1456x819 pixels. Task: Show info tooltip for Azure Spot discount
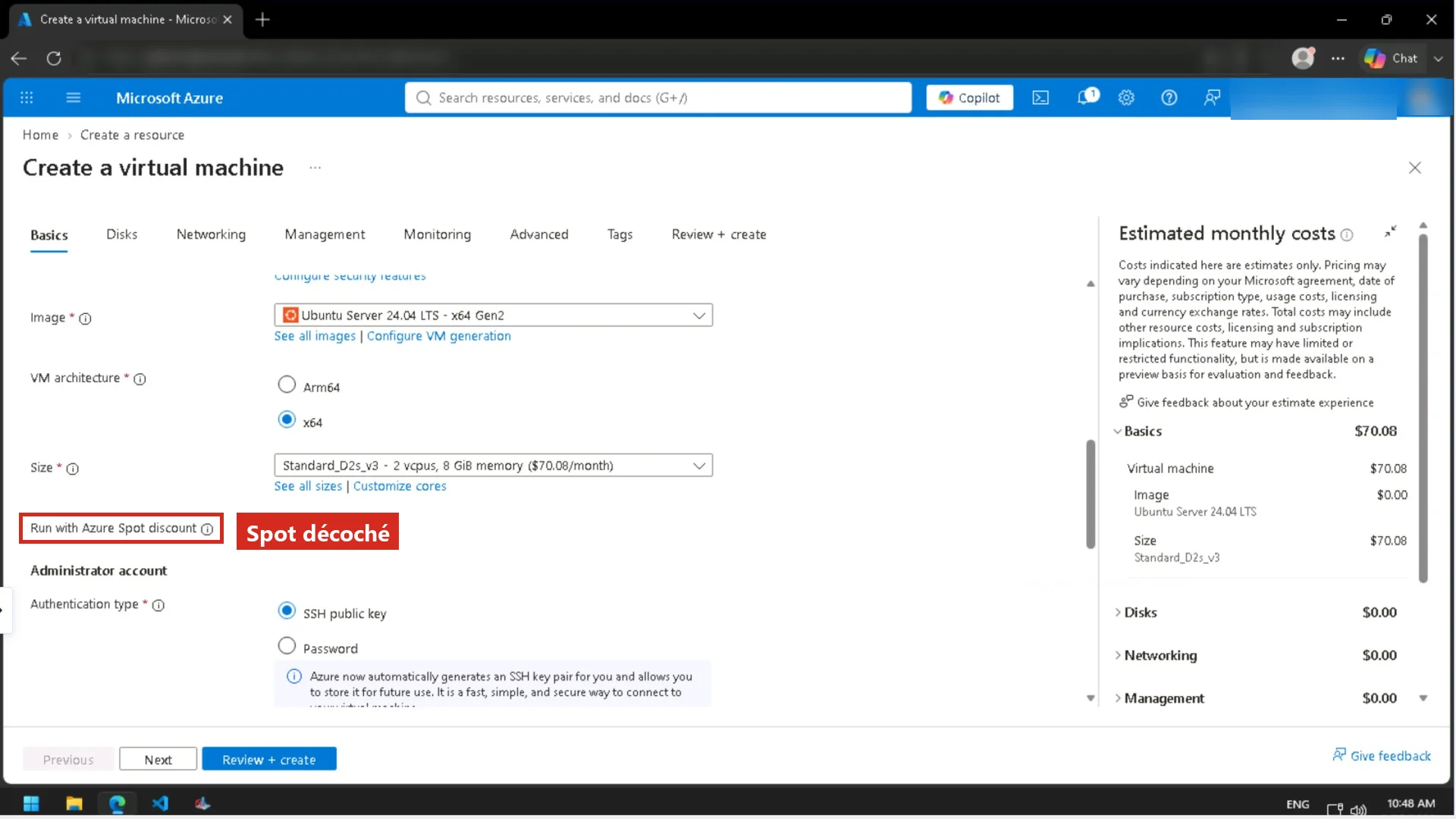[x=207, y=529]
